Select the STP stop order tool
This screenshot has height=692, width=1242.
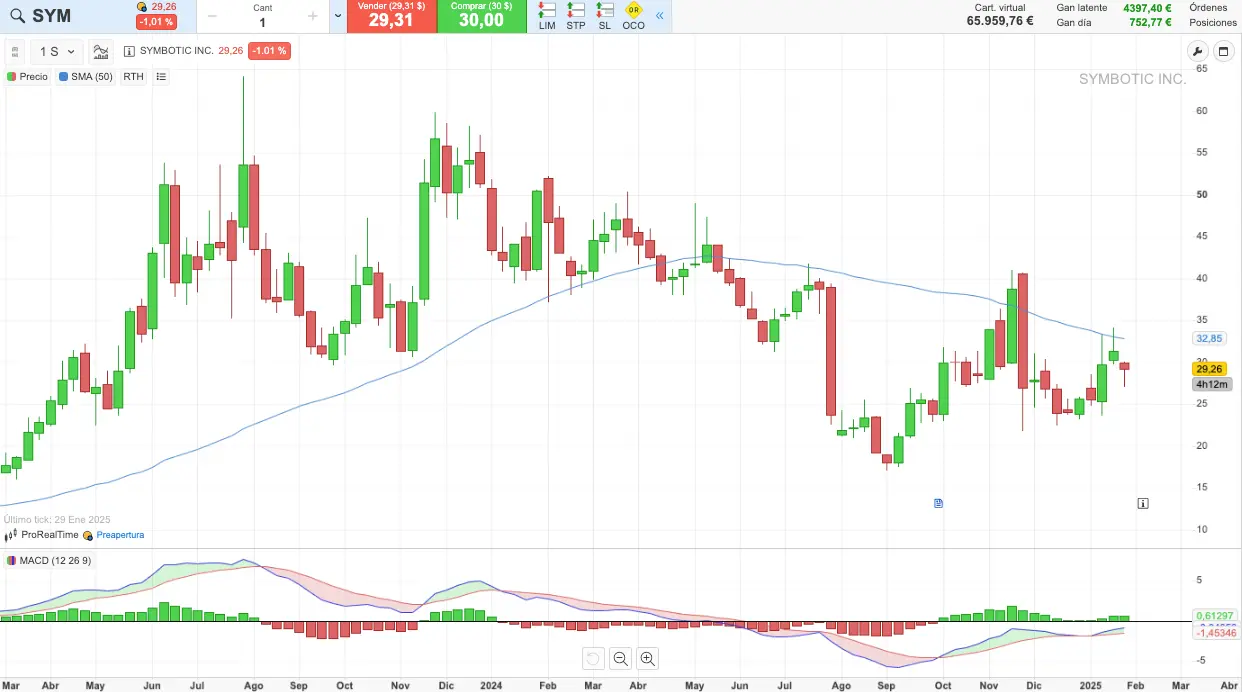click(x=576, y=16)
